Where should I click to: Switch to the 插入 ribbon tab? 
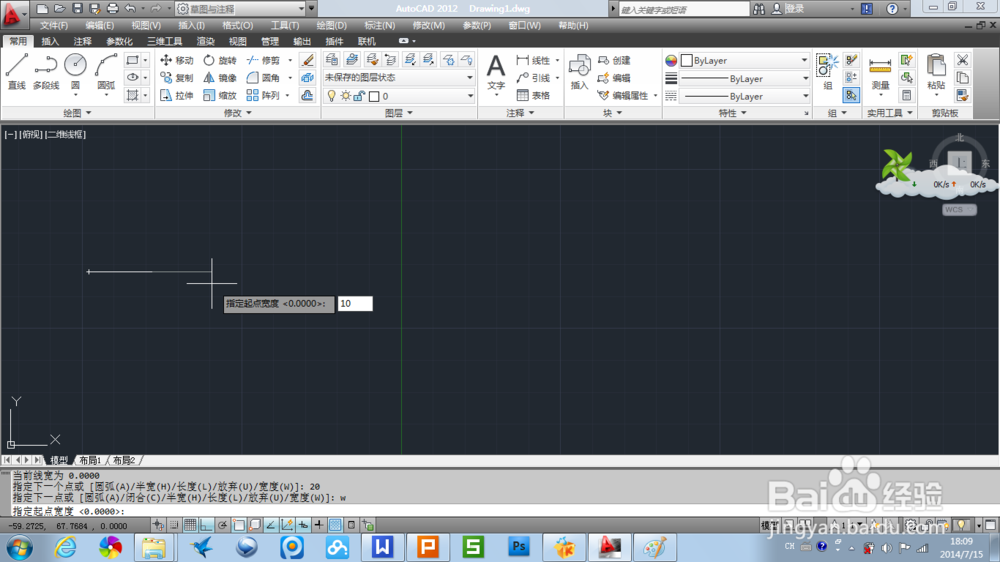[50, 41]
